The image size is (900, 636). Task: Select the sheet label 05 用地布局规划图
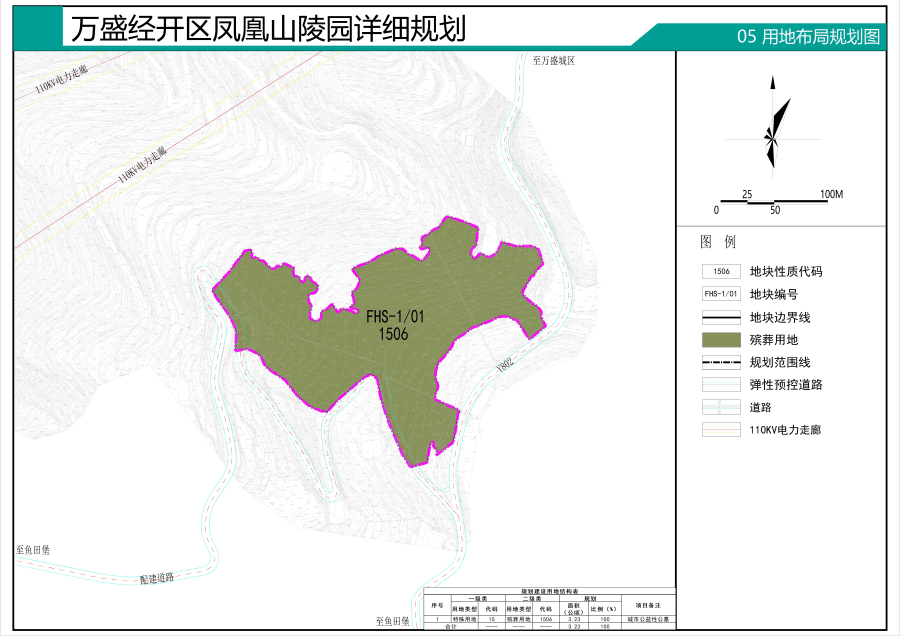click(808, 37)
